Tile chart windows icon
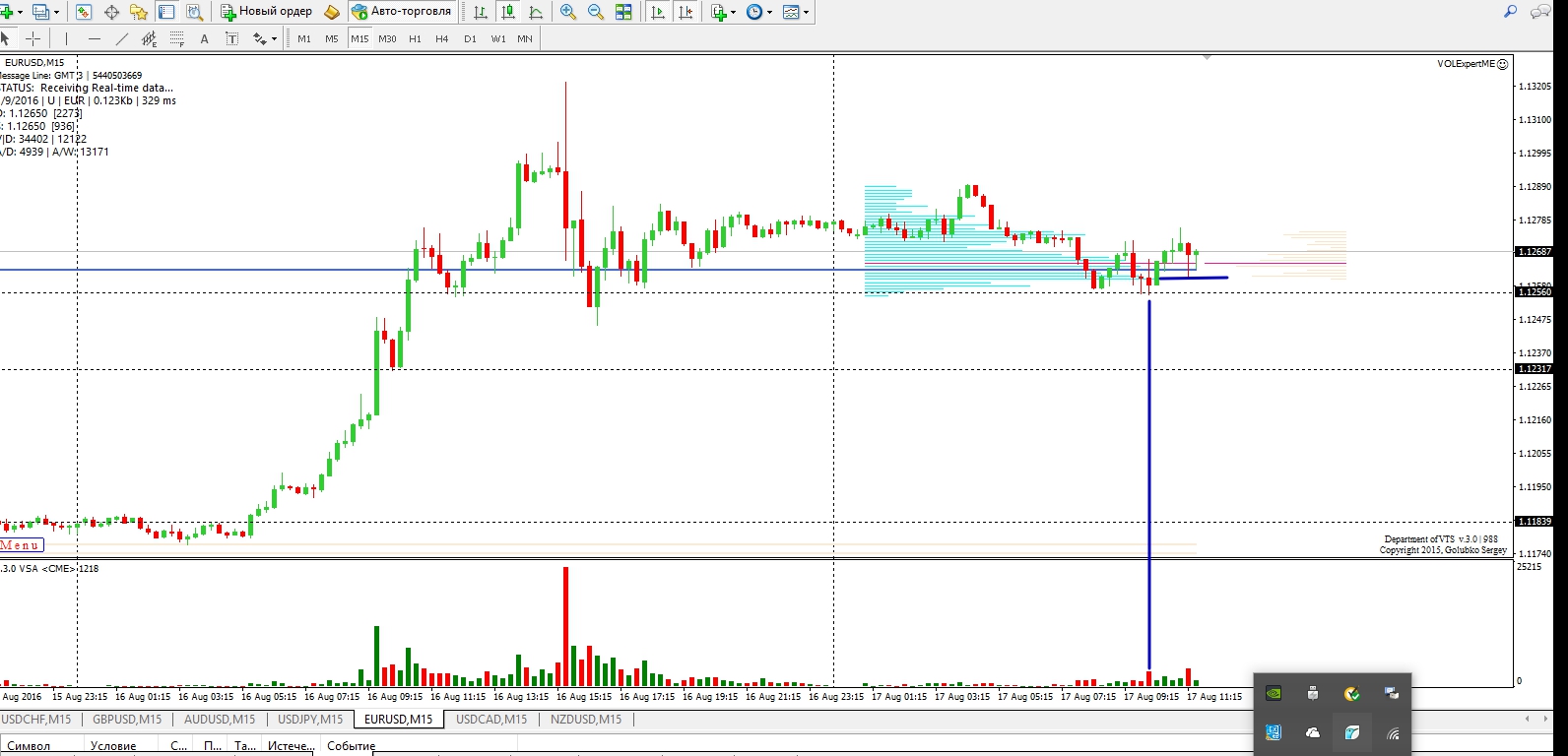1568x756 pixels. point(623,12)
